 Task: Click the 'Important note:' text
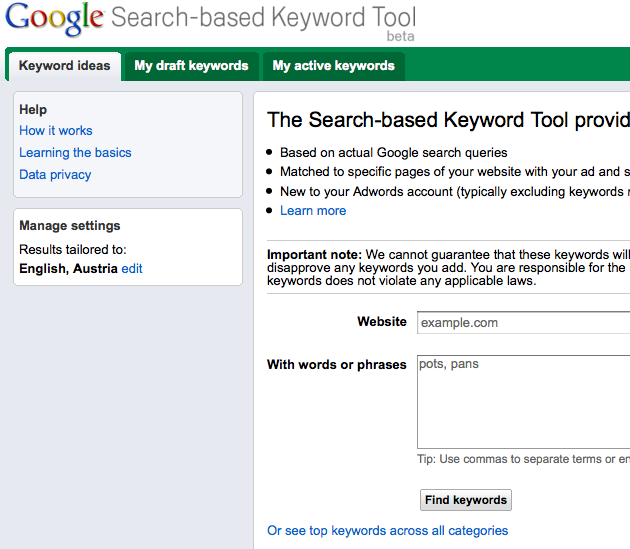pos(315,255)
